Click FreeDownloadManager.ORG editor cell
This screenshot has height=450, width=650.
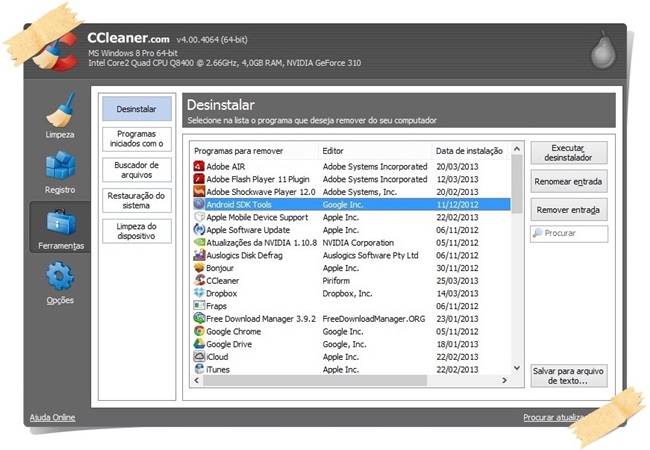tap(374, 319)
